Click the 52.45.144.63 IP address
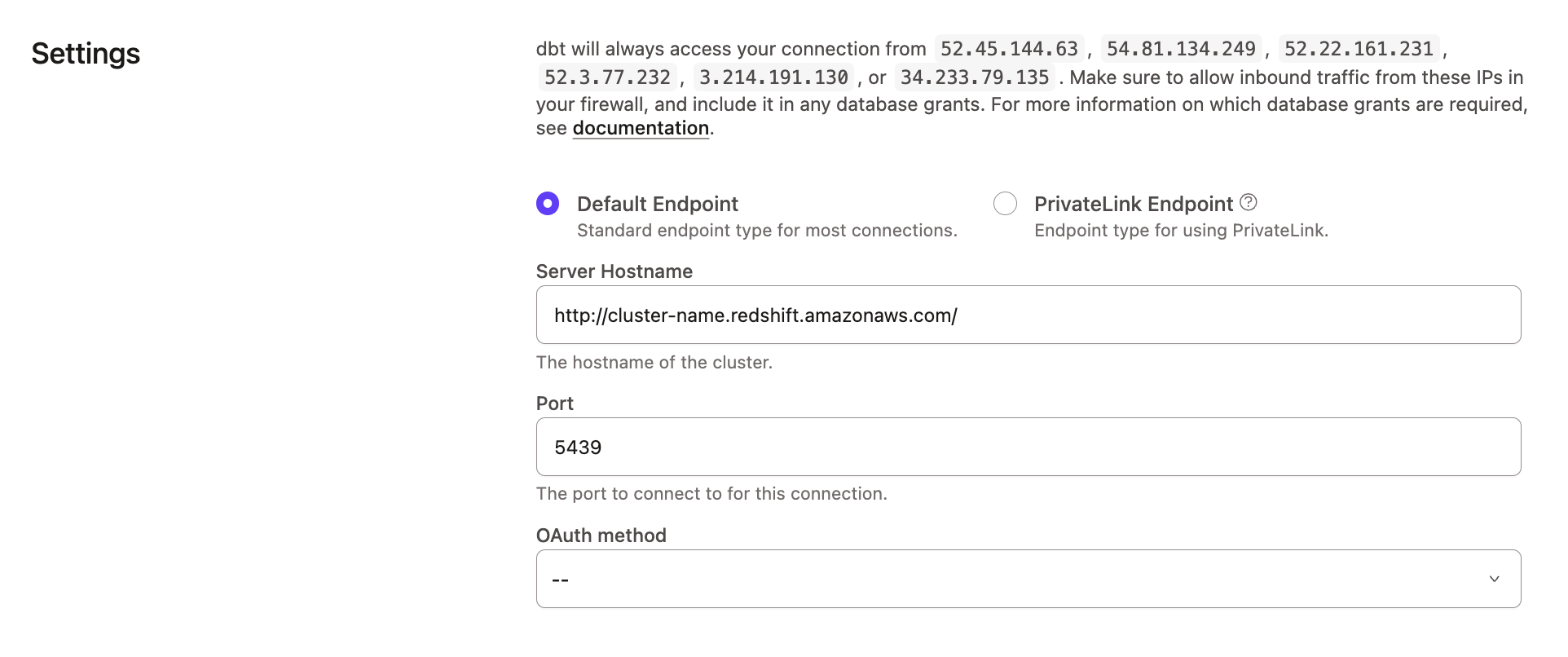The image size is (1568, 657). coord(1009,49)
